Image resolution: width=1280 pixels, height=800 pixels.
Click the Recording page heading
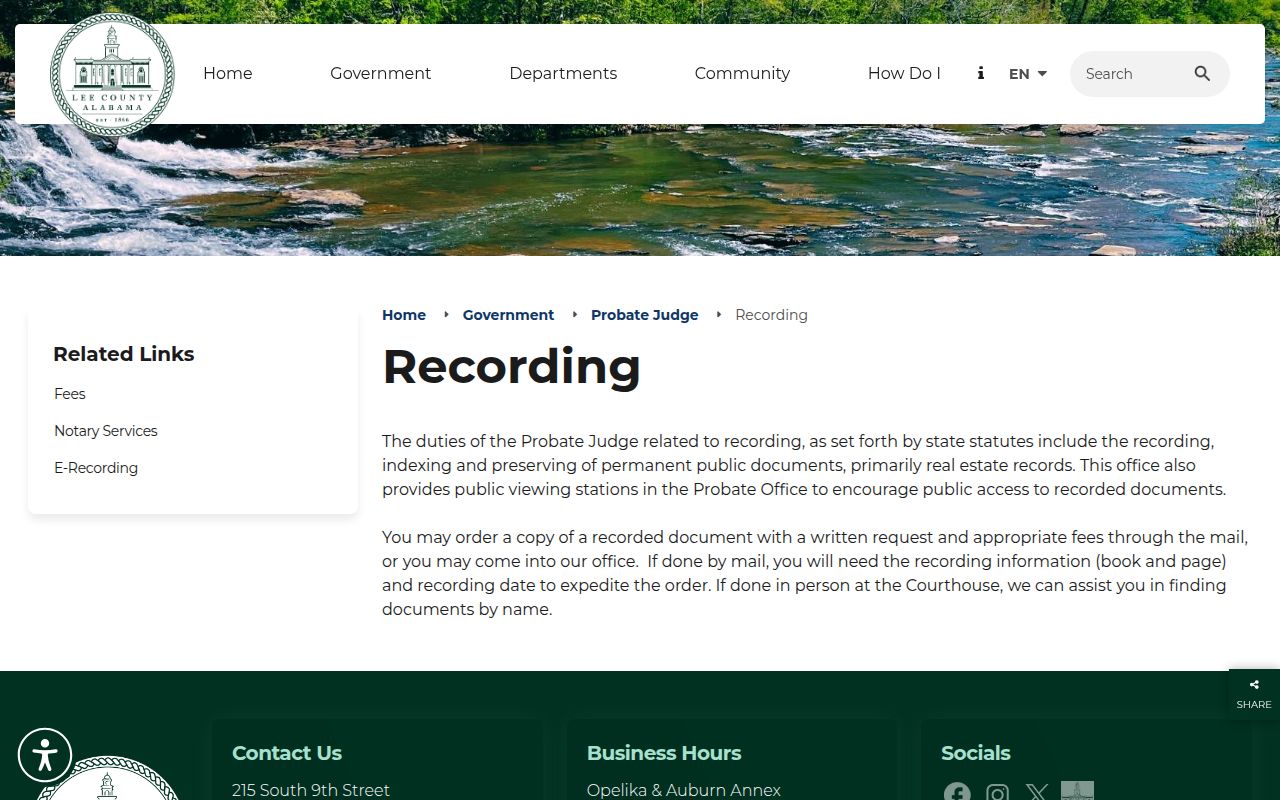pos(511,366)
